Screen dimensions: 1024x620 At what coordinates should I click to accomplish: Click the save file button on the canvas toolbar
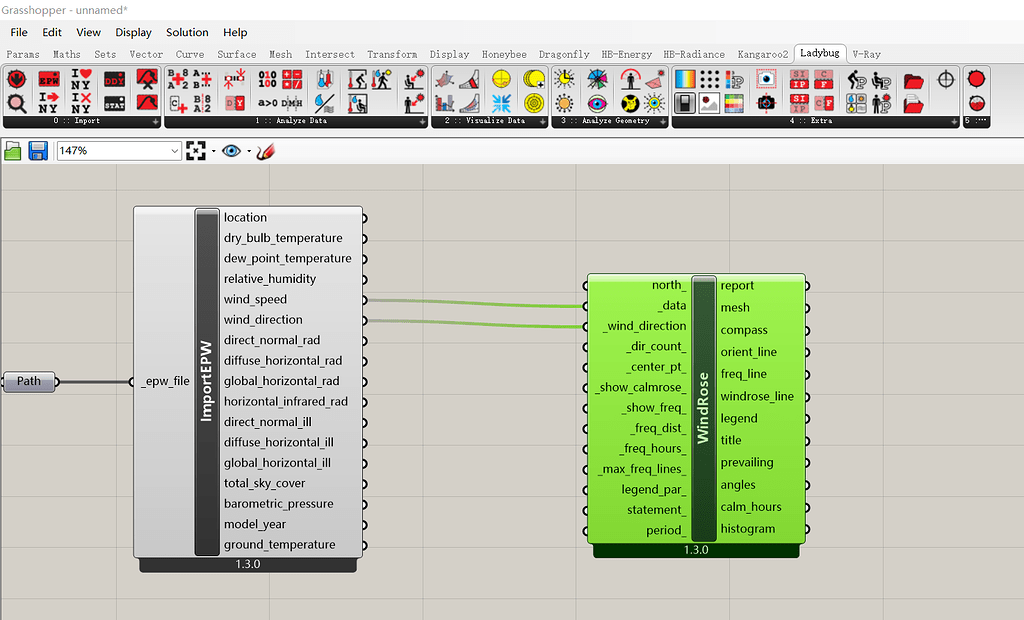tap(37, 152)
